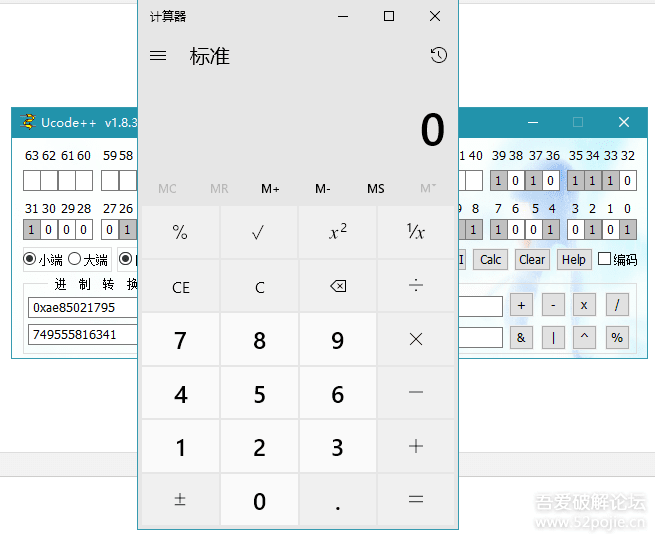Click the x multiply button in Ucode++

pyautogui.click(x=584, y=305)
